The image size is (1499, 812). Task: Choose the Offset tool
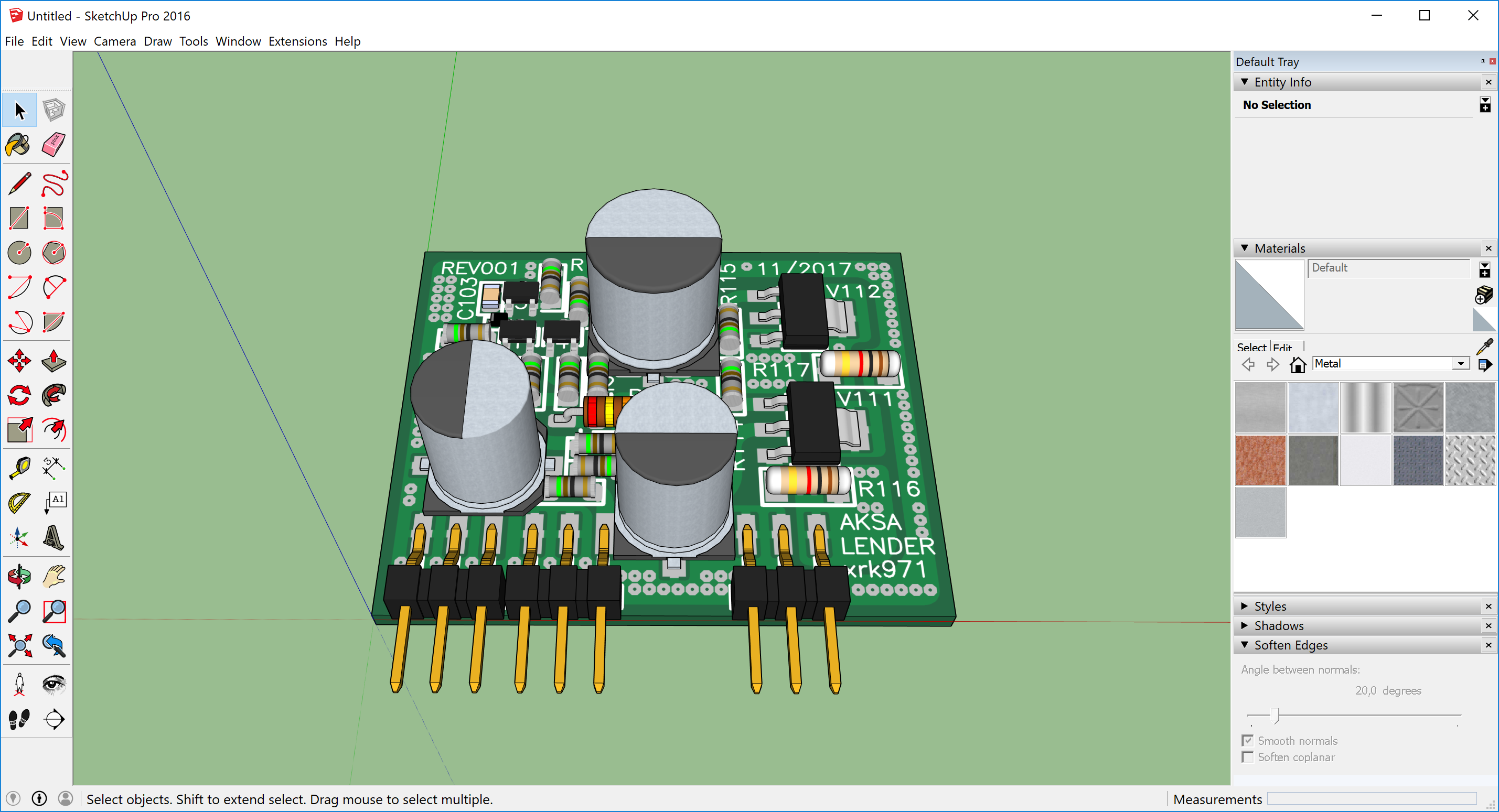point(53,430)
